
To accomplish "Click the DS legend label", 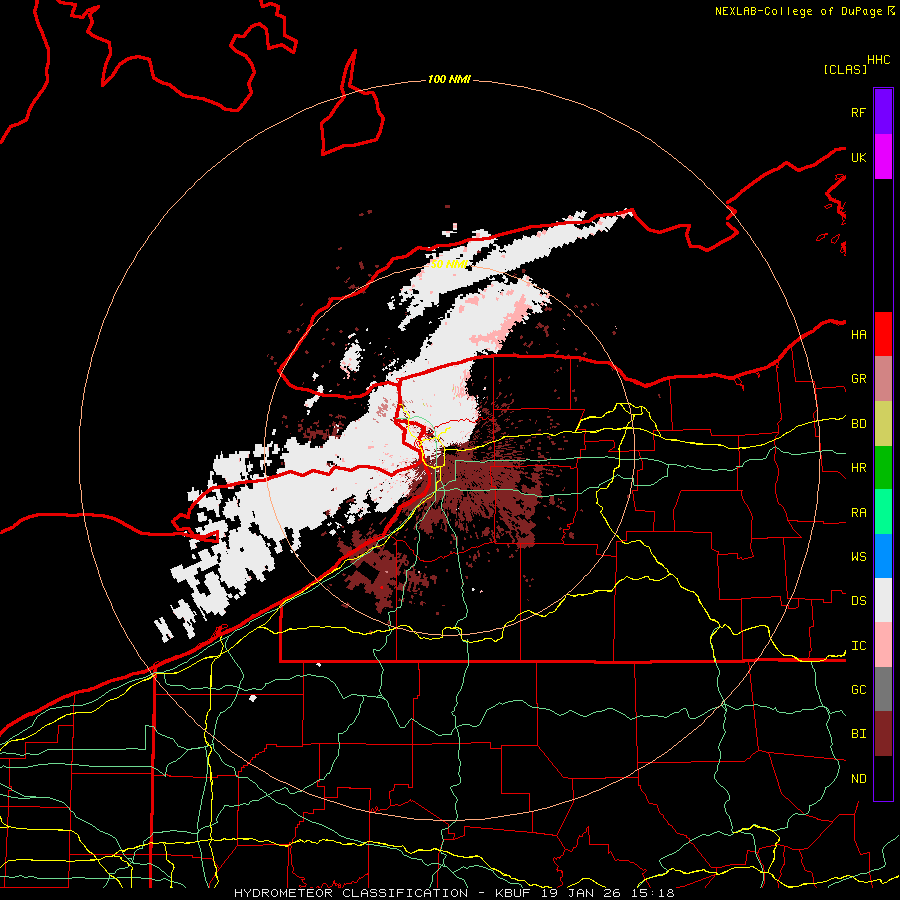I will click(x=858, y=601).
